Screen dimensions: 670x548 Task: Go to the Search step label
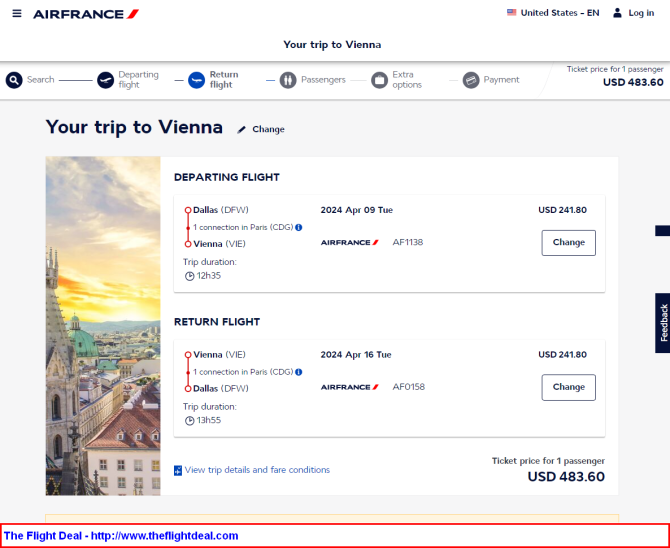(x=41, y=80)
